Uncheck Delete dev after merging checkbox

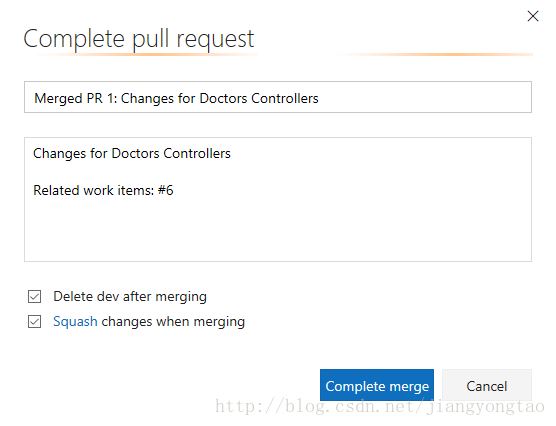[x=34, y=297]
